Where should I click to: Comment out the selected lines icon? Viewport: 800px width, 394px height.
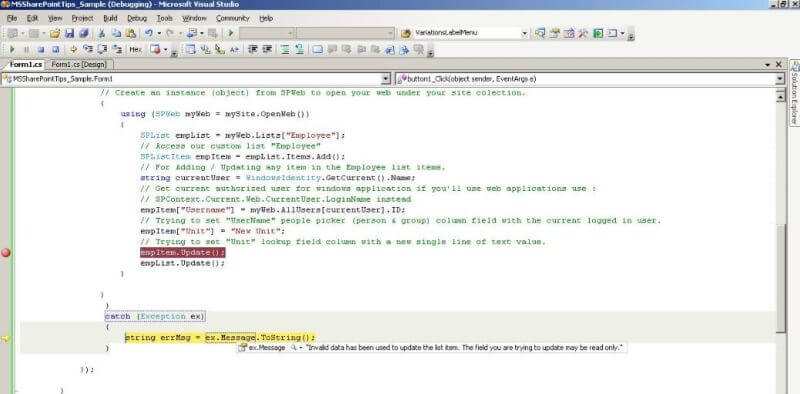[x=285, y=50]
